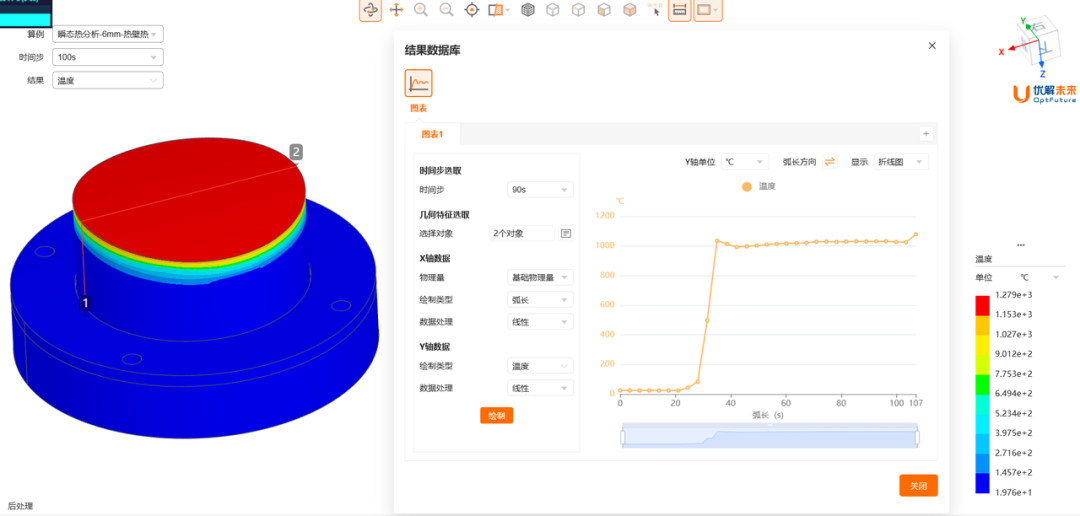Click the 2个对象 selection field

tap(521, 234)
